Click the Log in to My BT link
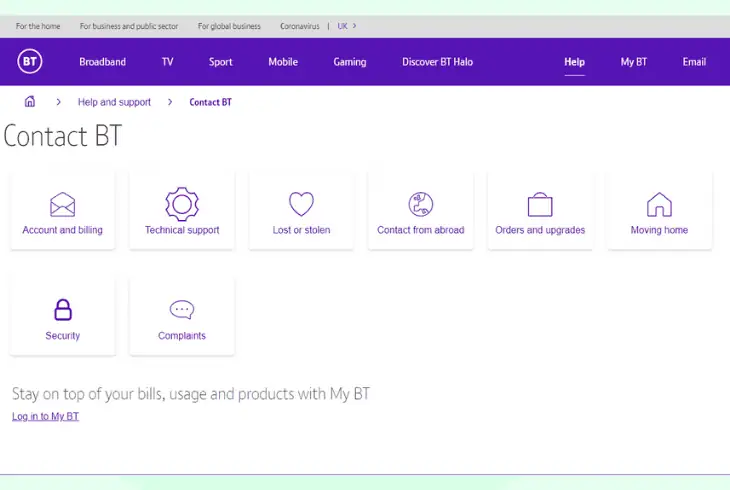Screen dimensions: 730x490 click(46, 416)
